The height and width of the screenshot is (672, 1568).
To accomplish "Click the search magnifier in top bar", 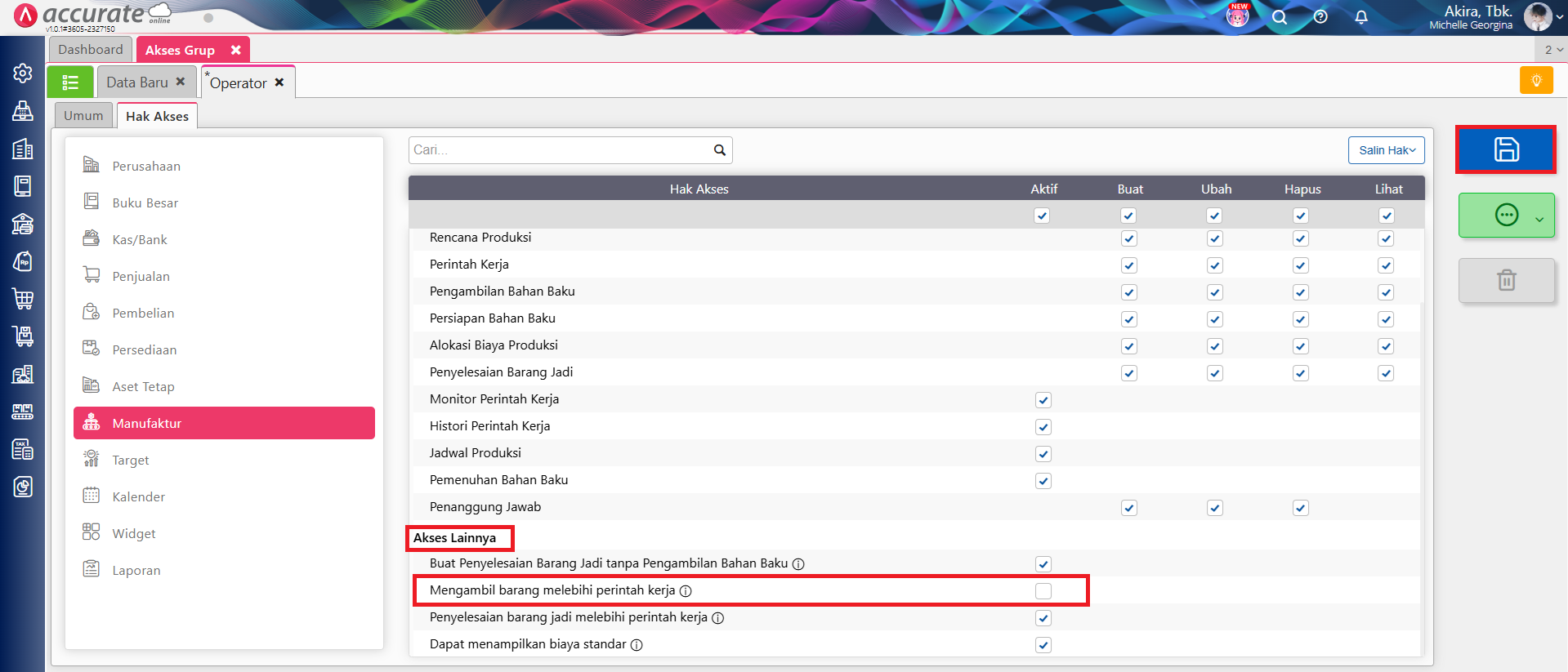I will [1279, 17].
